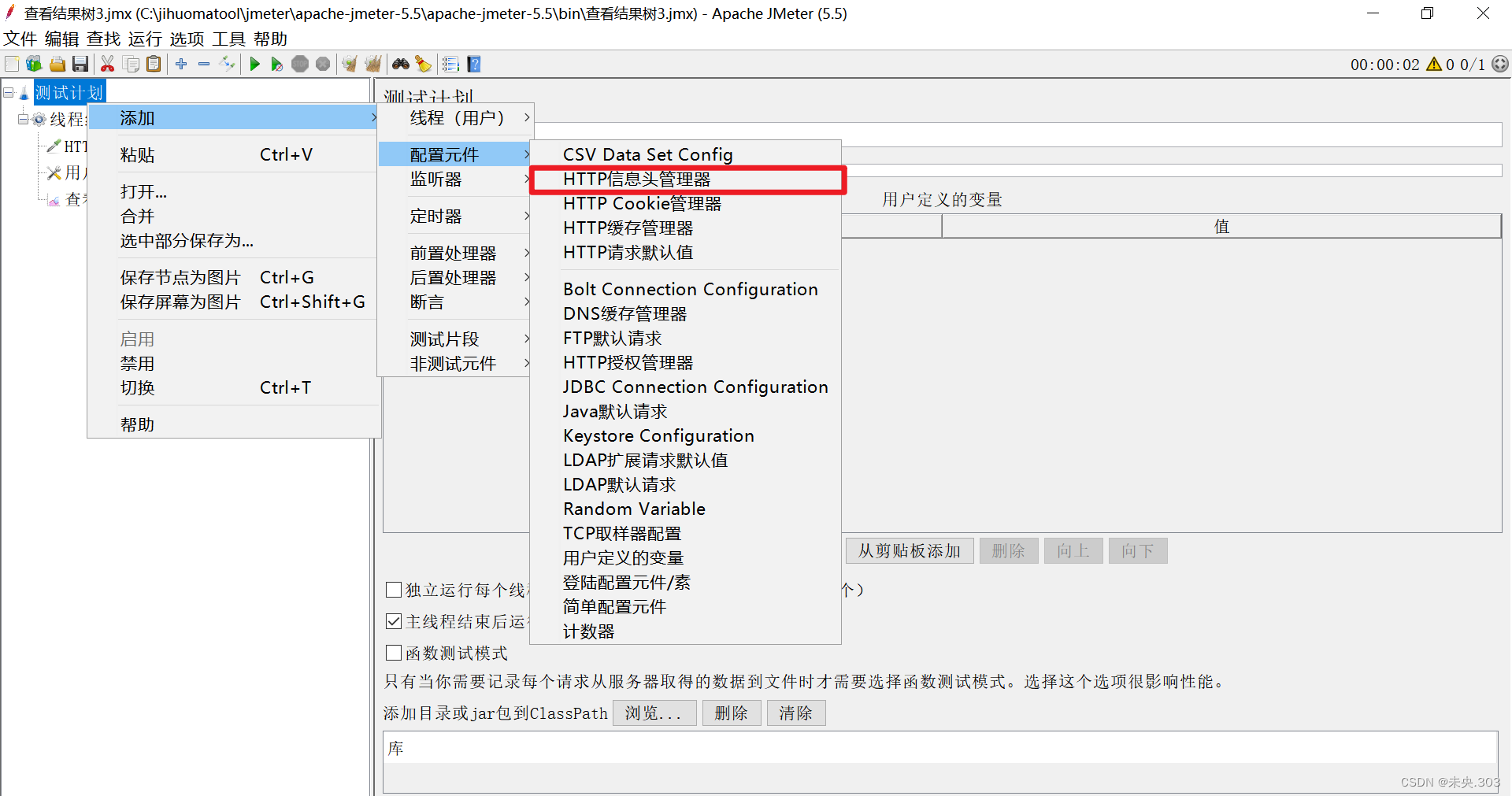
Task: Open the 工具 menu
Action: [229, 39]
